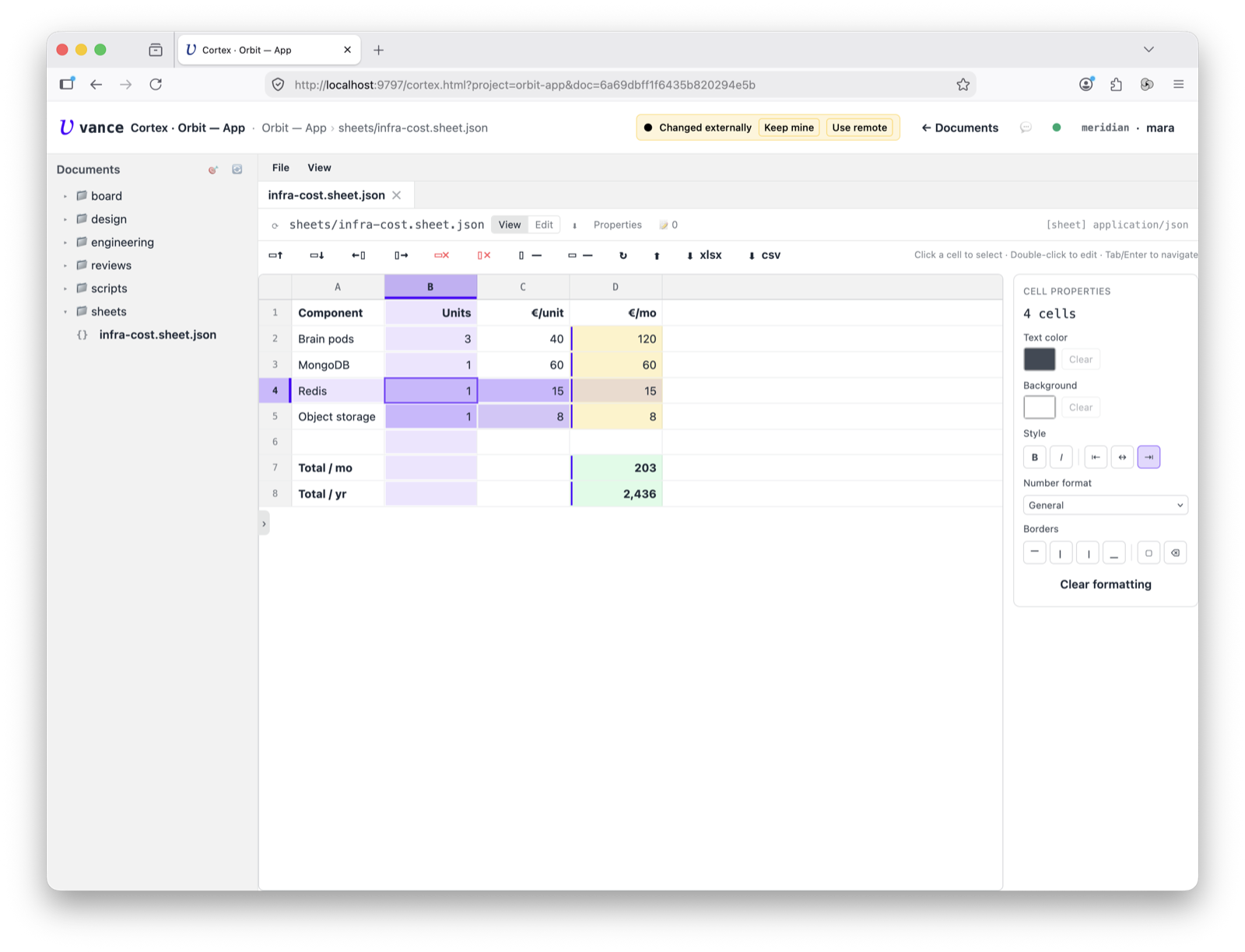Click the browser address bar

pyautogui.click(x=620, y=85)
